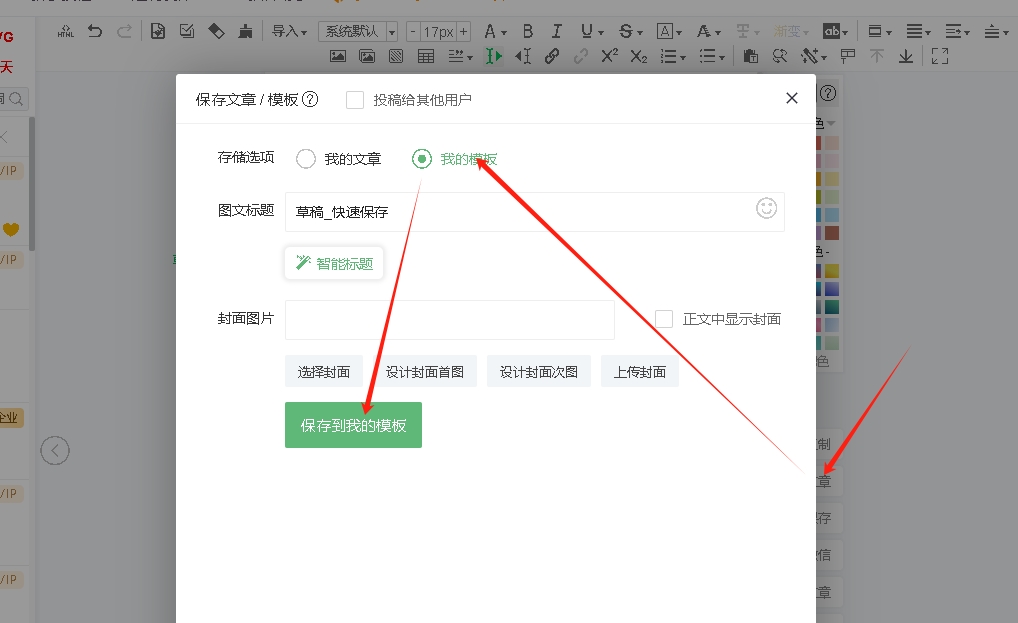
Task: Expand the 导入 import dropdown
Action: (x=290, y=31)
